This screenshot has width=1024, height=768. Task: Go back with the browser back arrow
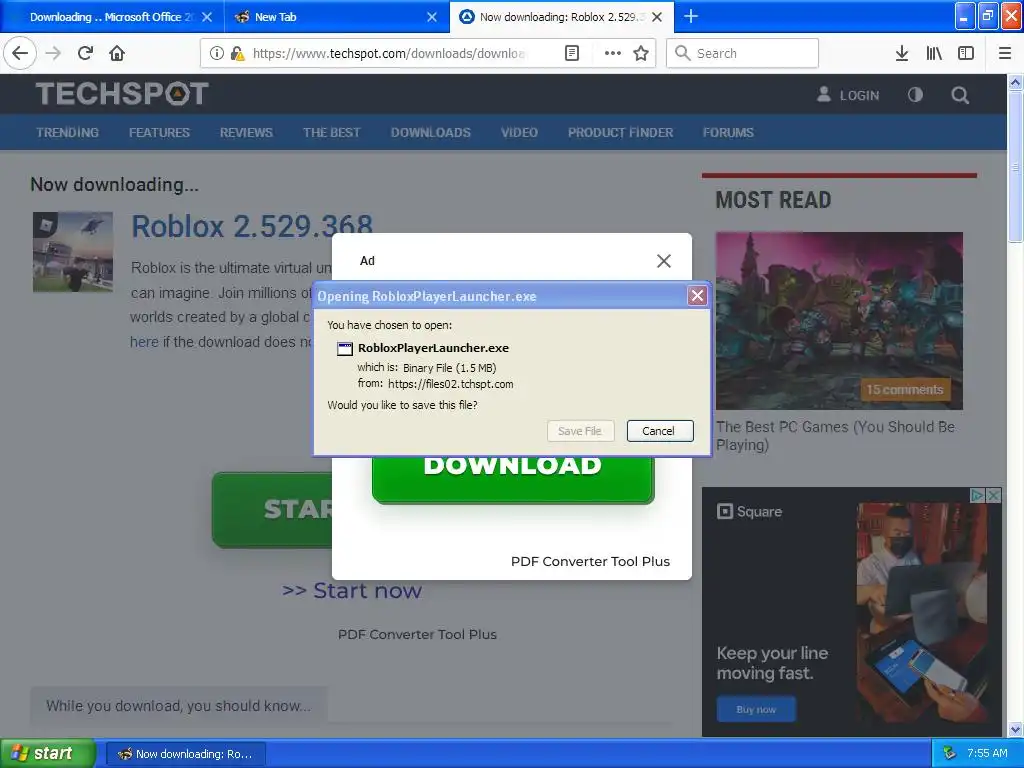20,53
